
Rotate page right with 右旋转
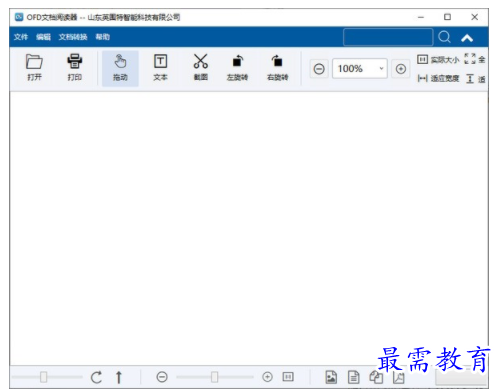(x=277, y=68)
